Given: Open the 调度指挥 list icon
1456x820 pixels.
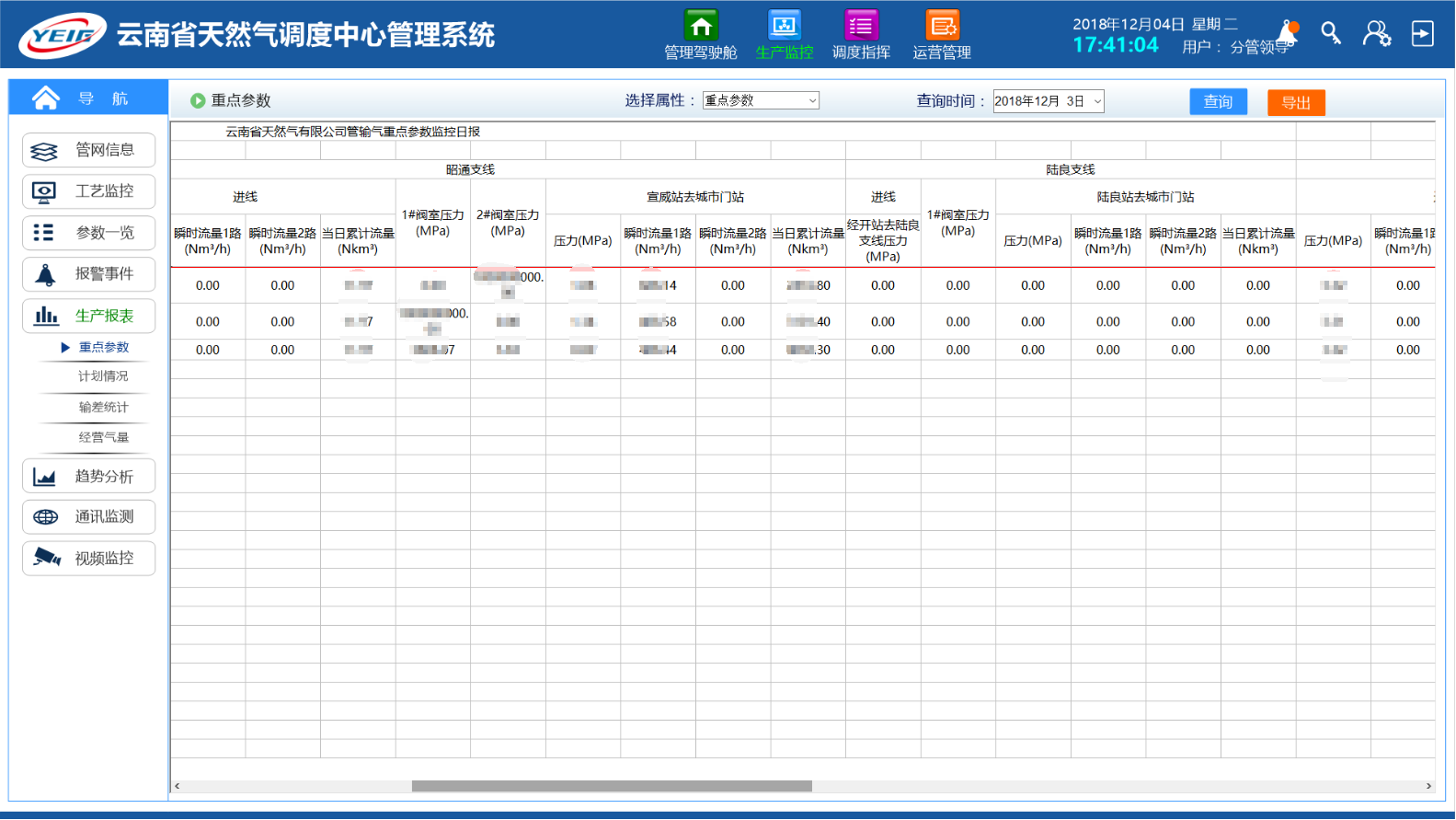Looking at the screenshot, I should click(861, 25).
